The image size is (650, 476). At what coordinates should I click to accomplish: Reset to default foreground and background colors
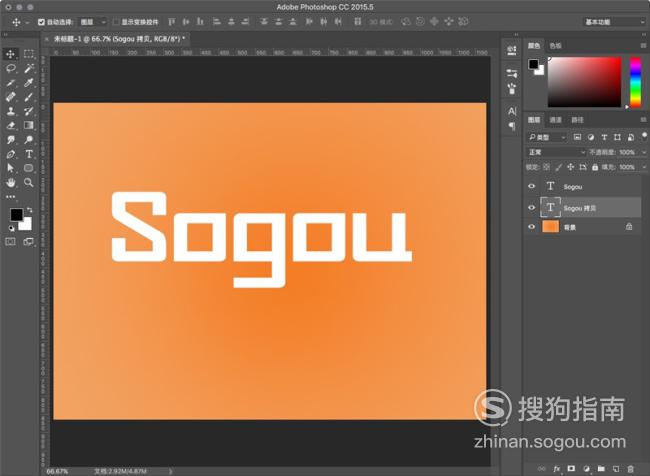coord(12,228)
